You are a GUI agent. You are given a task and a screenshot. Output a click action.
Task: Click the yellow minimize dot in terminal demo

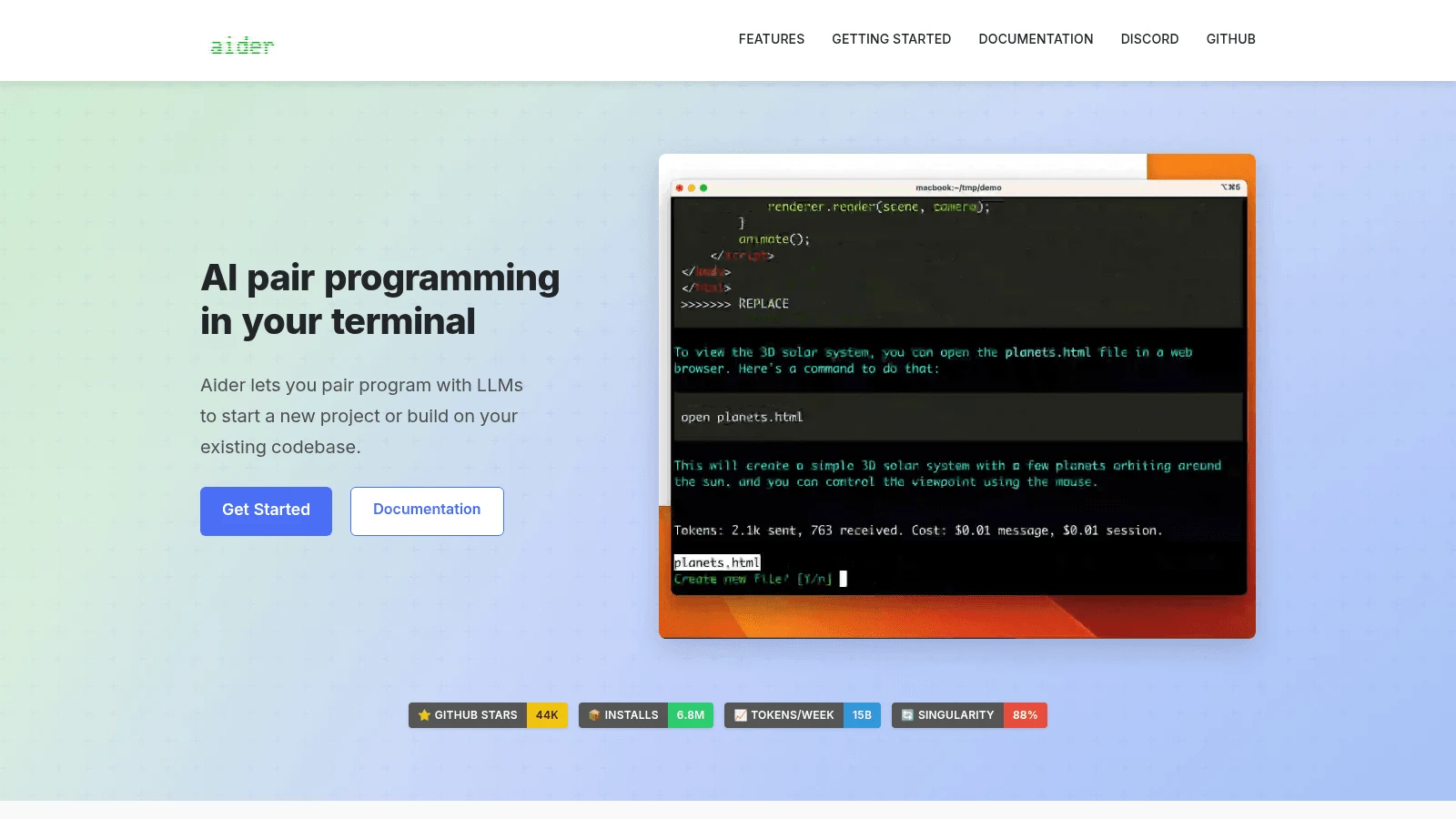pyautogui.click(x=692, y=187)
